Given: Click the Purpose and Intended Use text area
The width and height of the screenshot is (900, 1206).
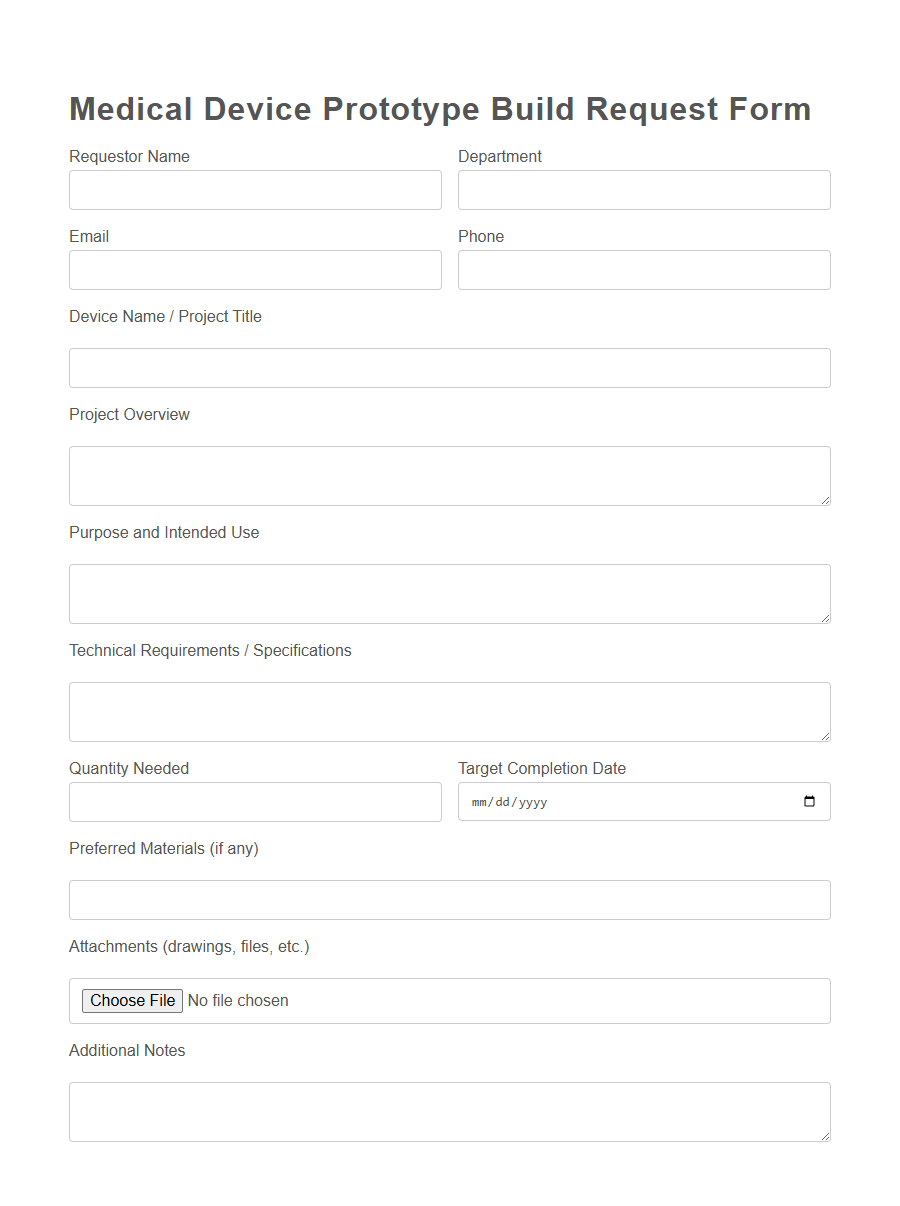Looking at the screenshot, I should point(449,593).
